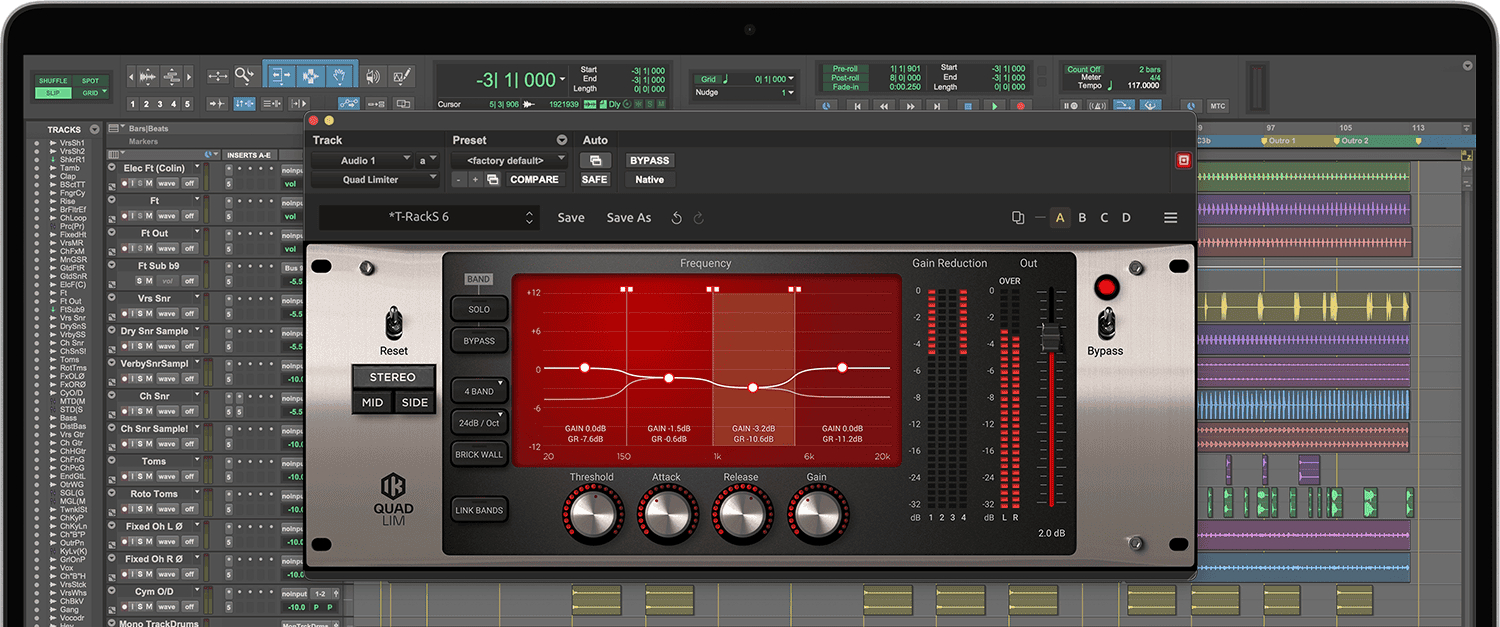Select the Pencil tool
The image size is (1500, 627).
point(401,76)
